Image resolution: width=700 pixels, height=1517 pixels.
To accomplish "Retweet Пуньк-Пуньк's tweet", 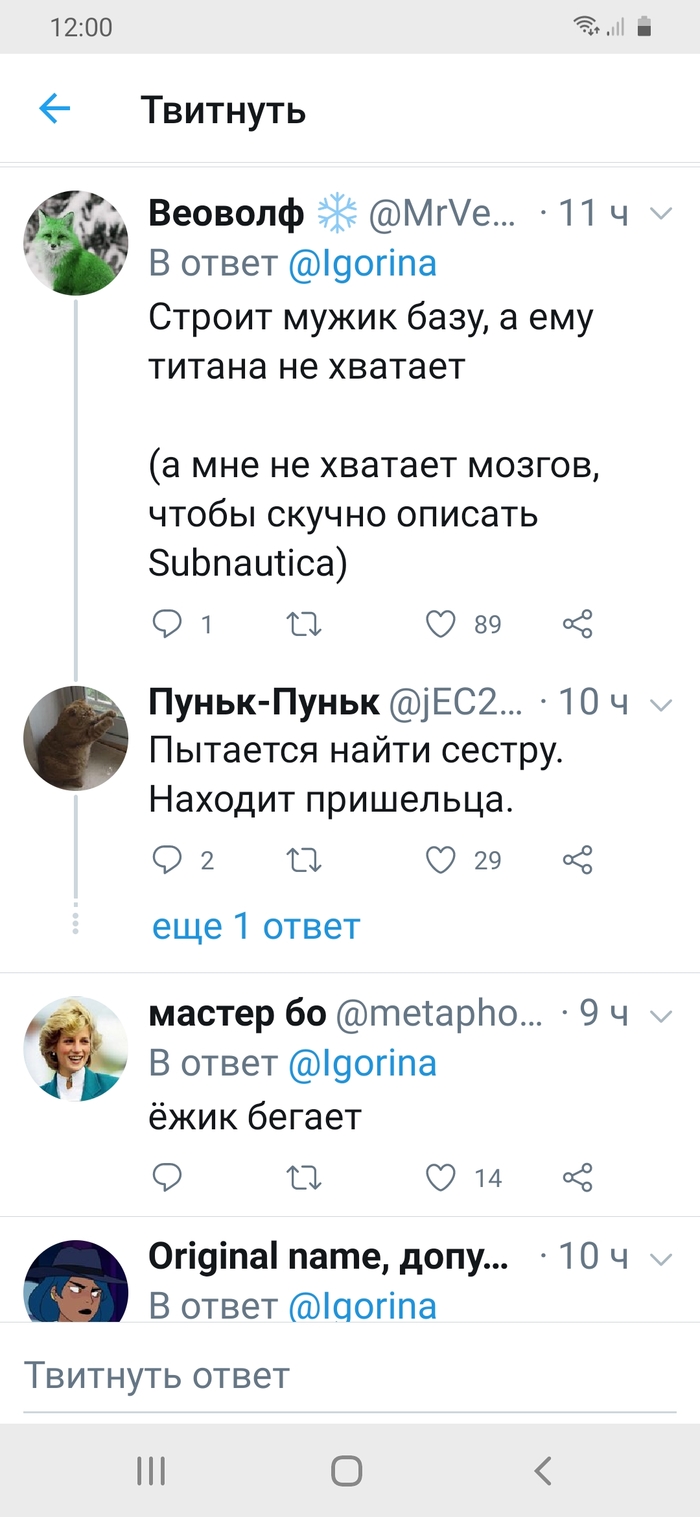I will click(x=303, y=859).
